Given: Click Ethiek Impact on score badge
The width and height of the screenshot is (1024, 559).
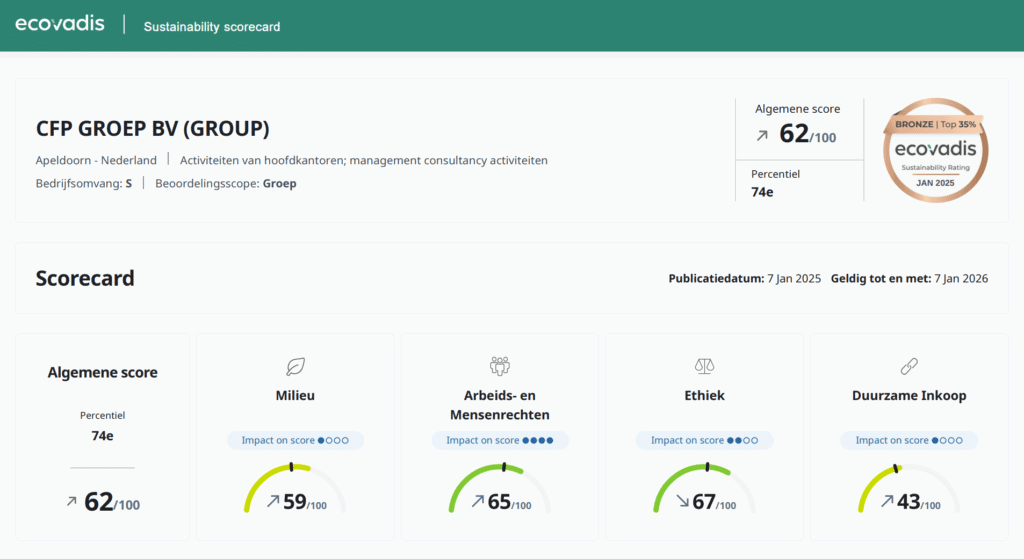Looking at the screenshot, I should pos(704,440).
